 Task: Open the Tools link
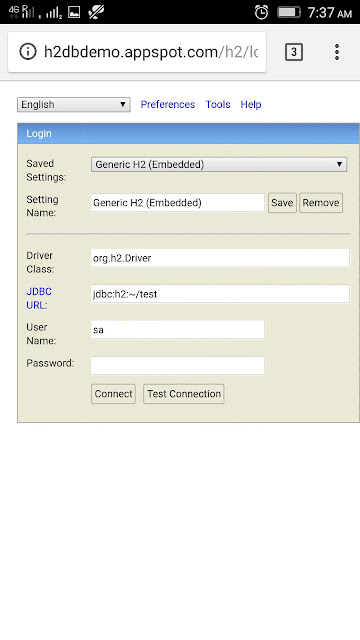point(218,104)
